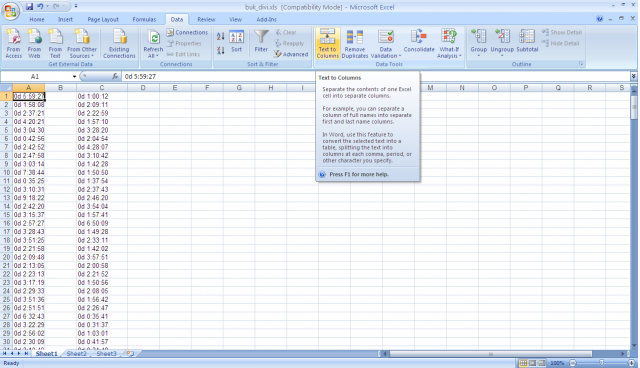Click the horizontal scrollbar thumb

(491, 354)
